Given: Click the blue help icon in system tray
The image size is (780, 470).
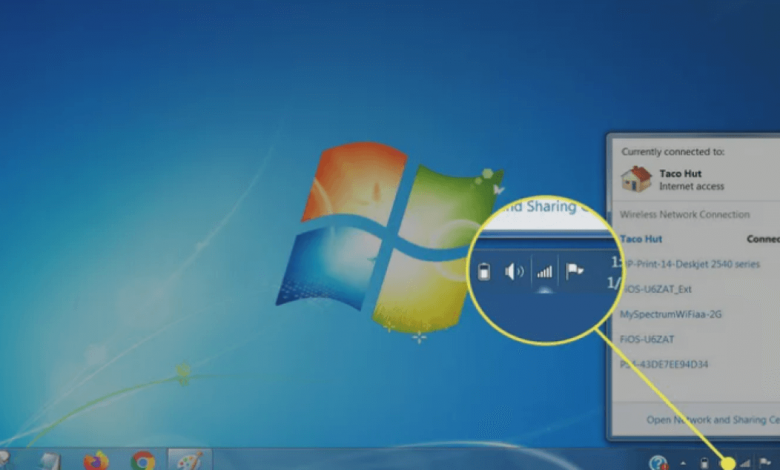Looking at the screenshot, I should click(x=657, y=462).
